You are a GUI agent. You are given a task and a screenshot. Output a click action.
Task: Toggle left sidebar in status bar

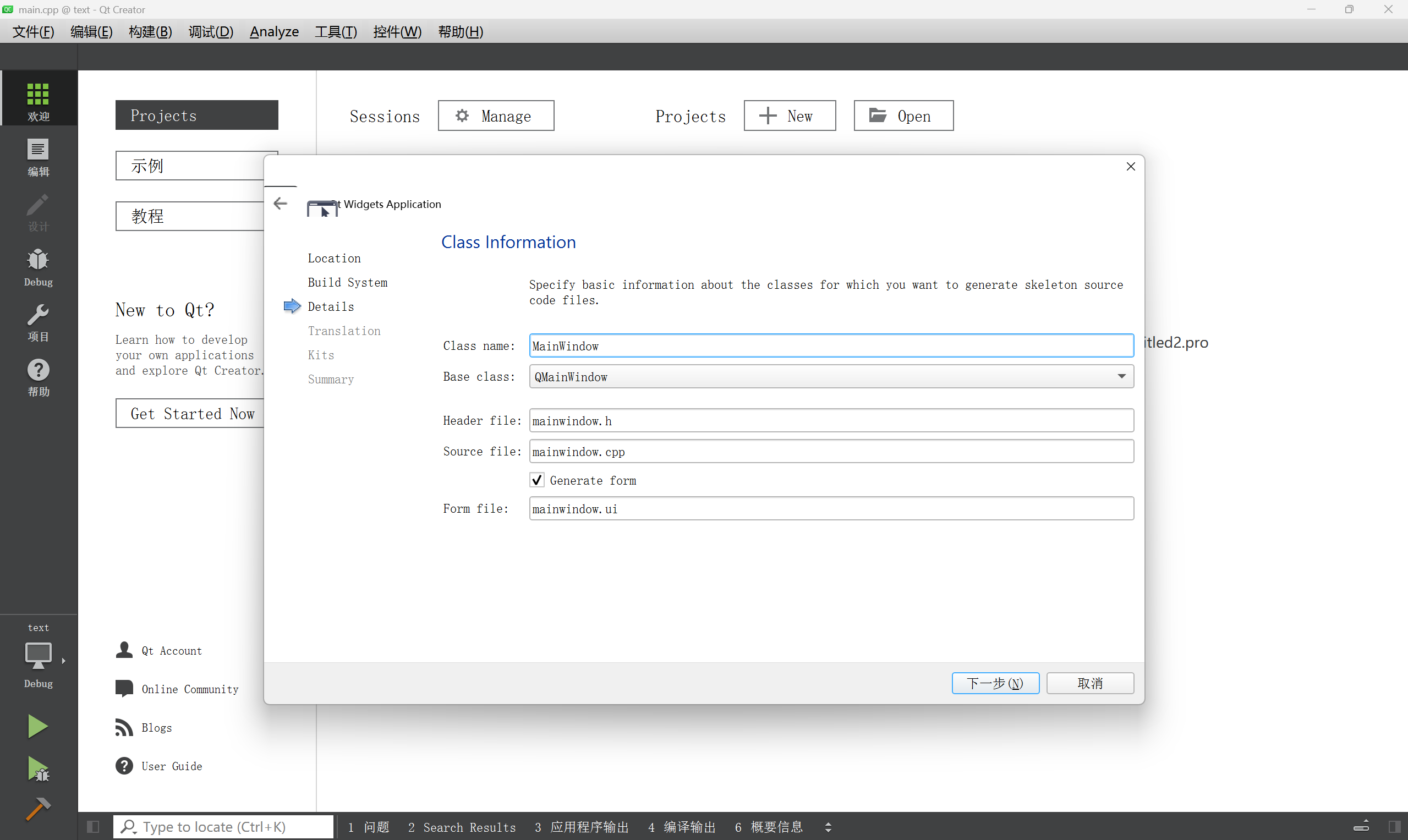coord(94,826)
